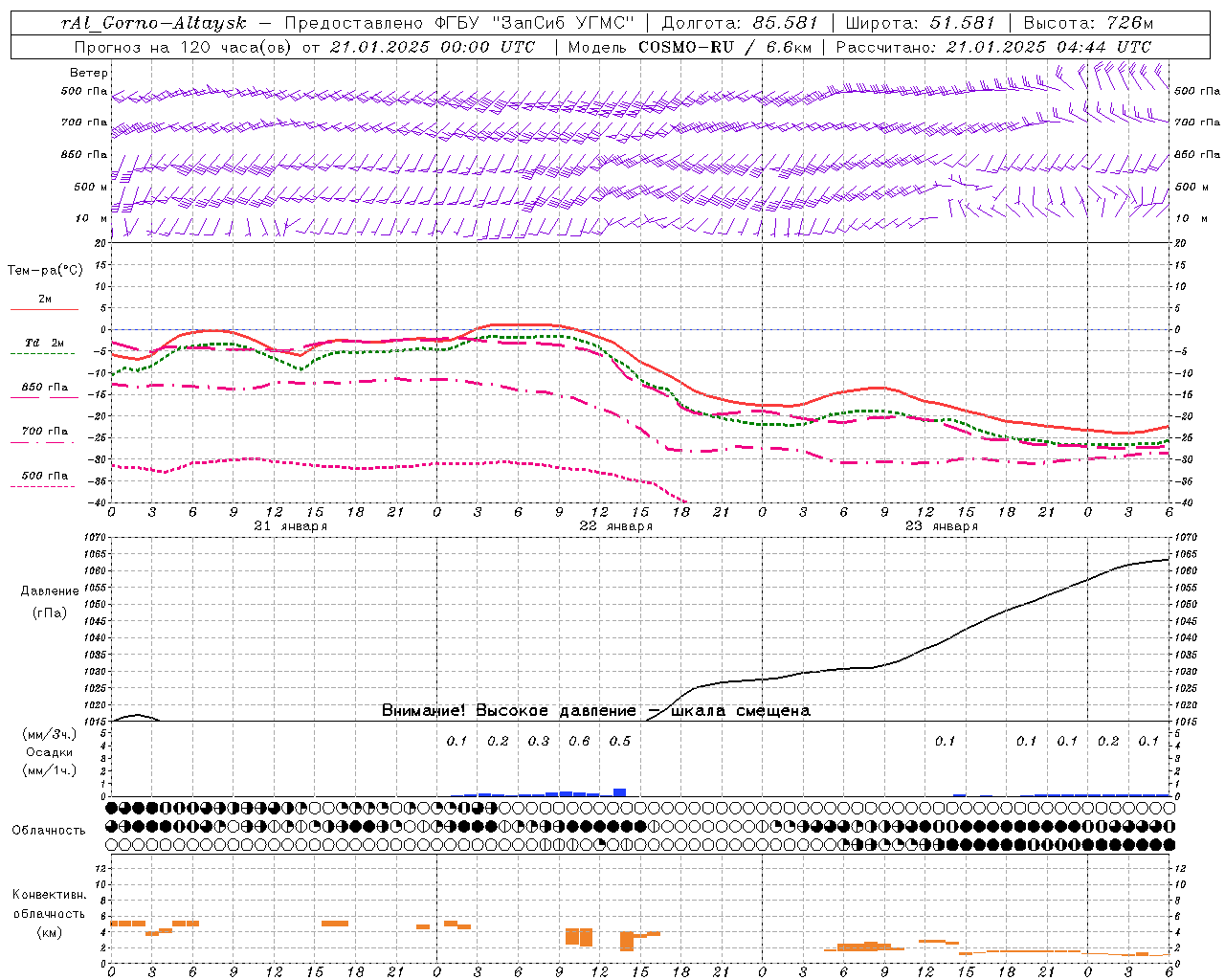Click the 1070 value on the left pressure axis
The image size is (1225, 980).
click(x=96, y=538)
